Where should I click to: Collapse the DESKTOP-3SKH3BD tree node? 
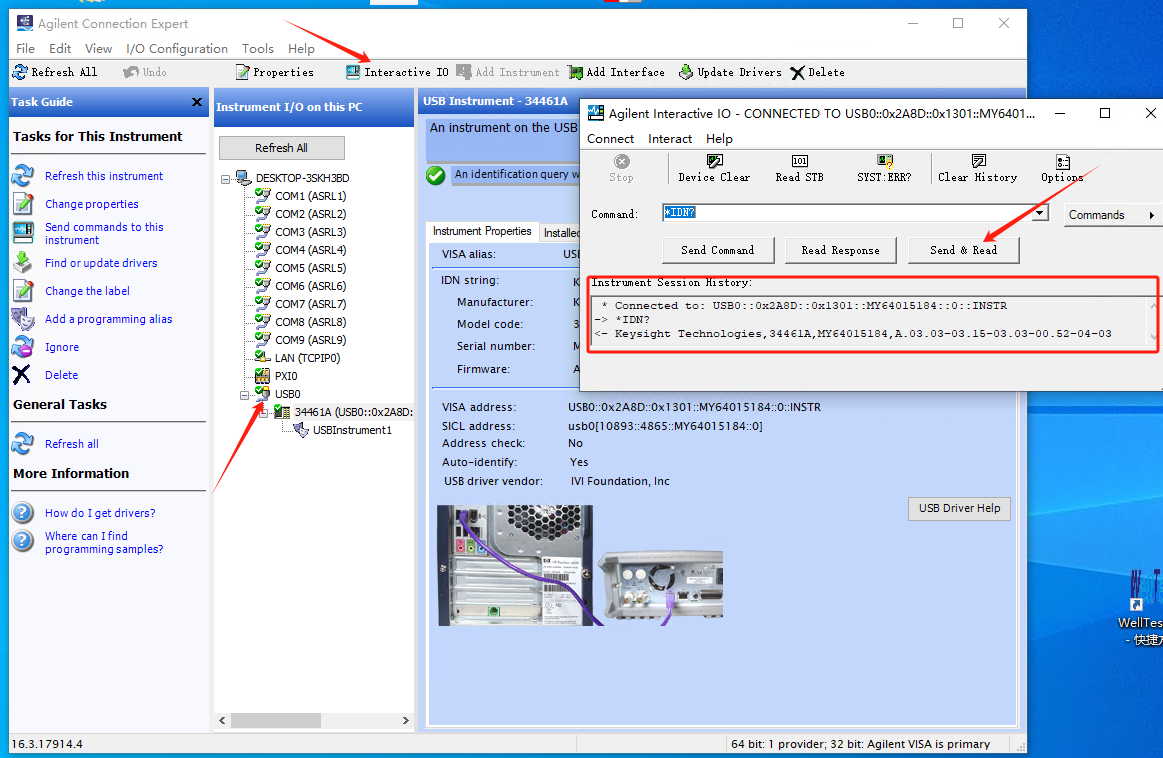tap(225, 179)
